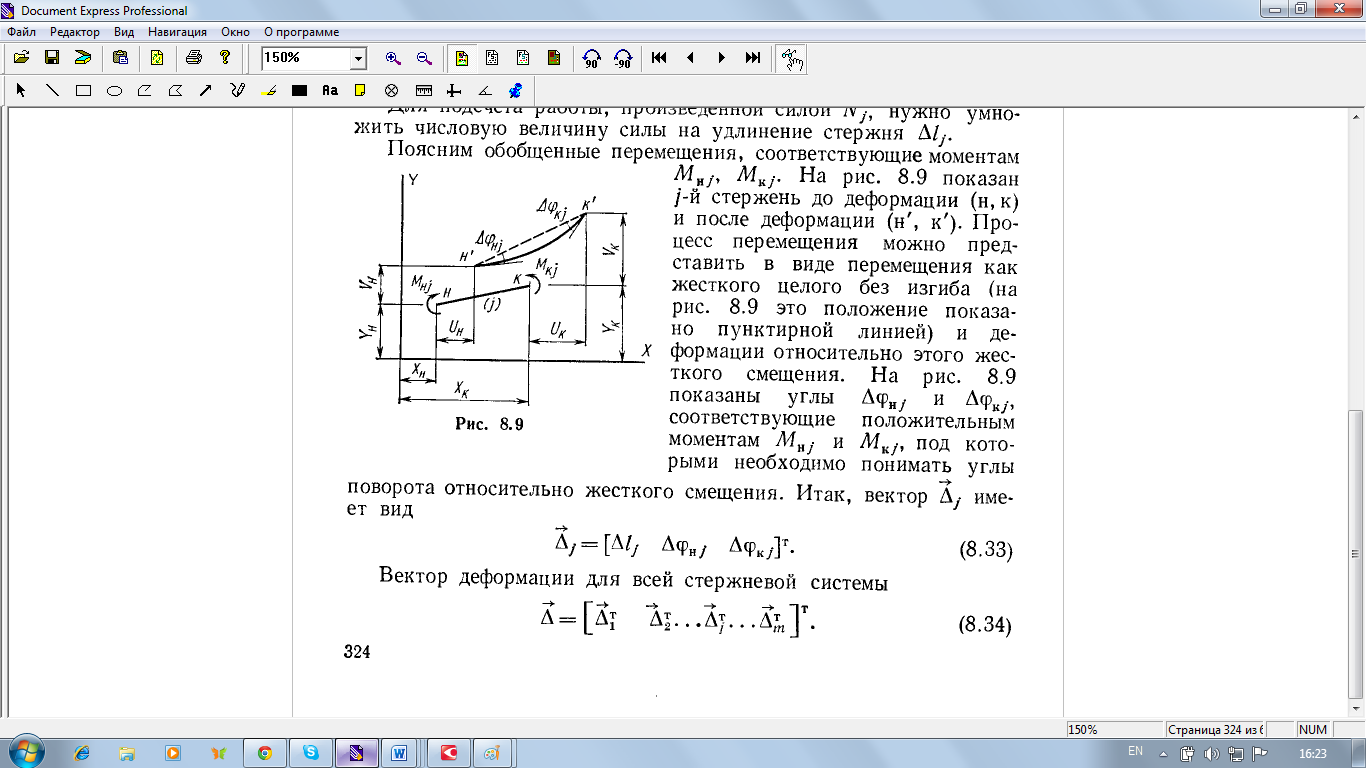Click the scrollbar up arrow

[1355, 118]
